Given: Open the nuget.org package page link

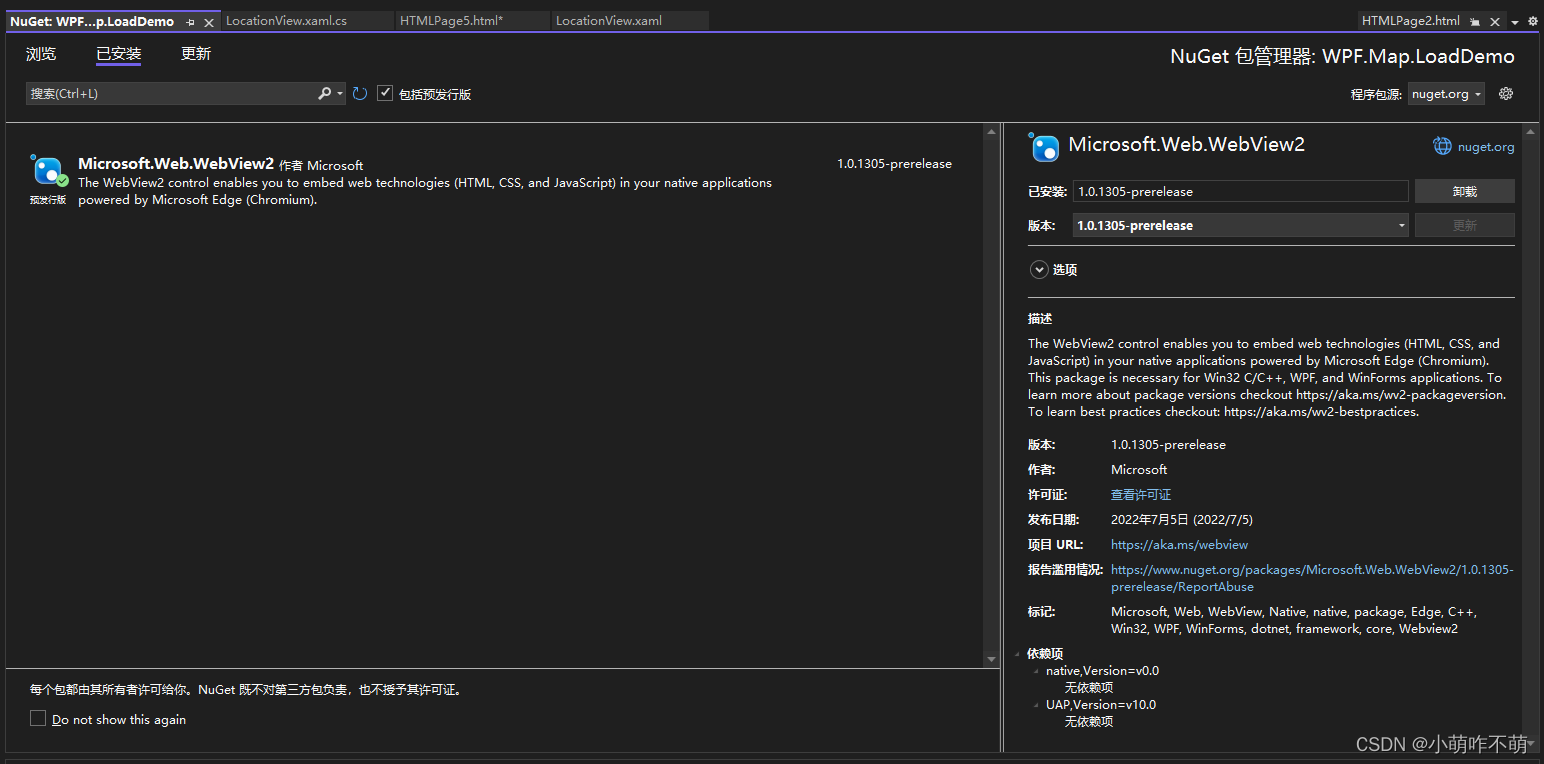Looking at the screenshot, I should 1486,147.
